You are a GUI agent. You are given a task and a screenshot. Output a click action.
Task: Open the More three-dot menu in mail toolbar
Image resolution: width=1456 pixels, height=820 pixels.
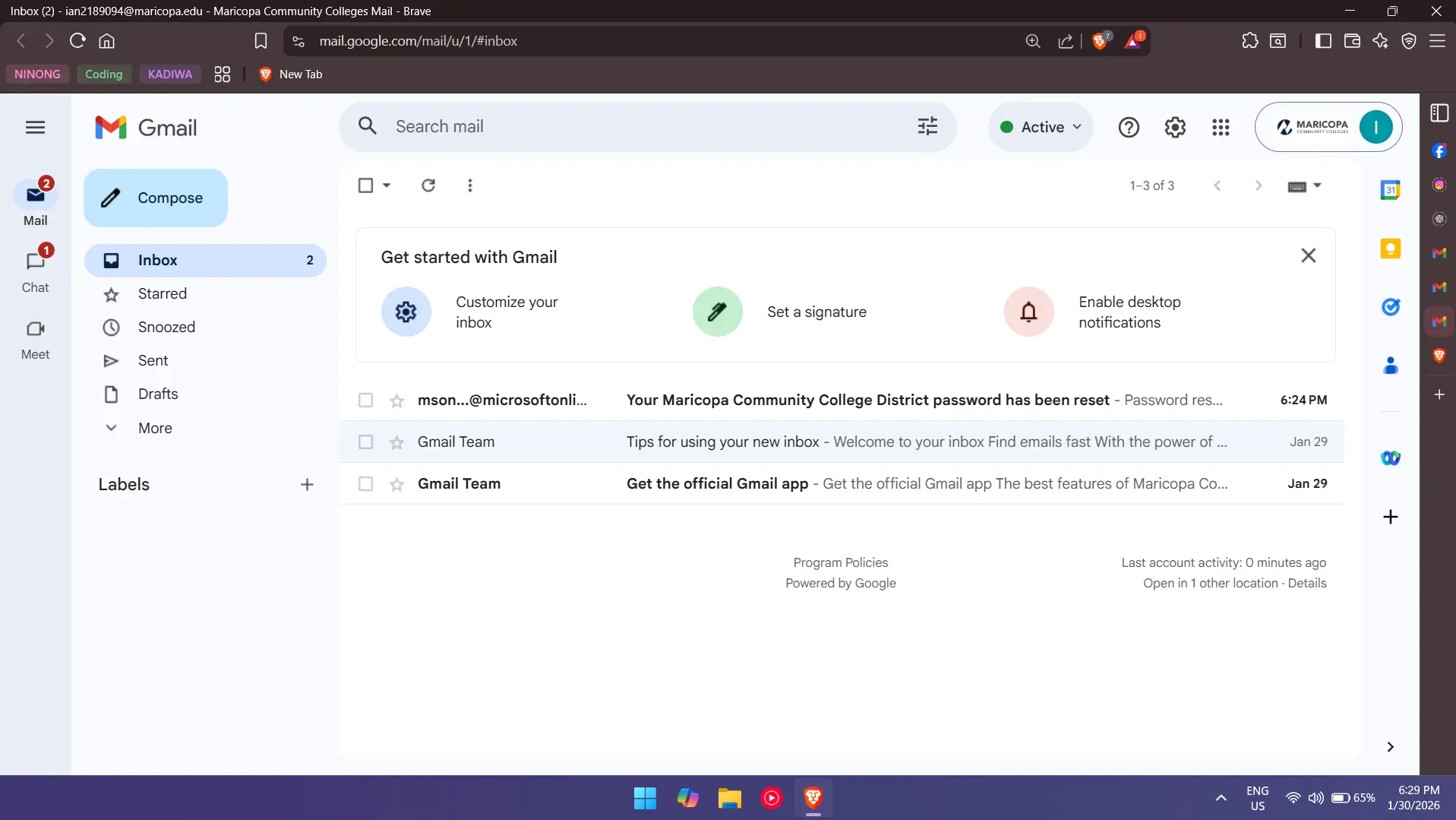pos(470,185)
